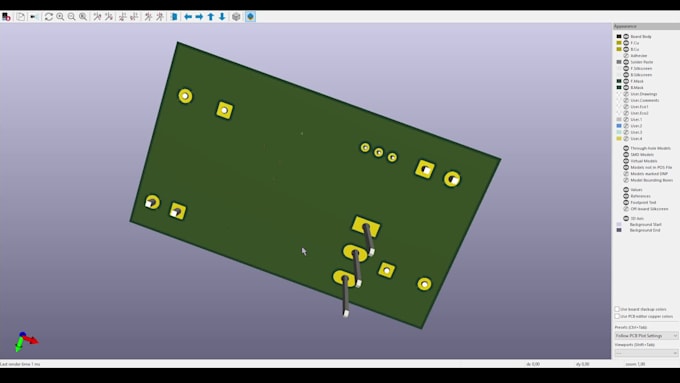Image resolution: width=680 pixels, height=383 pixels.
Task: Toggle Footprint Text visibility
Action: tap(626, 202)
